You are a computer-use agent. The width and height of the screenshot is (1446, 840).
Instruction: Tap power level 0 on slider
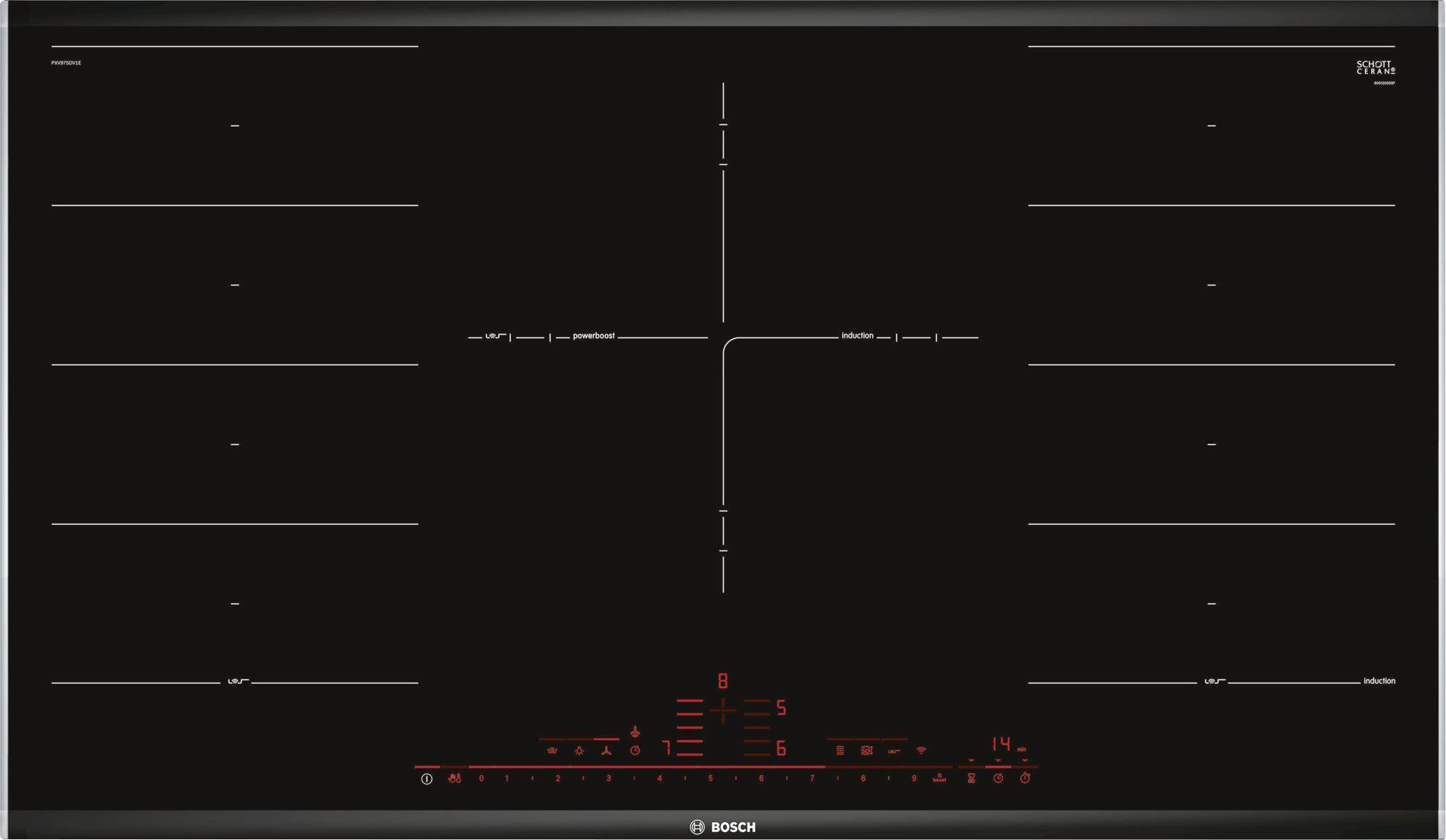pyautogui.click(x=482, y=779)
